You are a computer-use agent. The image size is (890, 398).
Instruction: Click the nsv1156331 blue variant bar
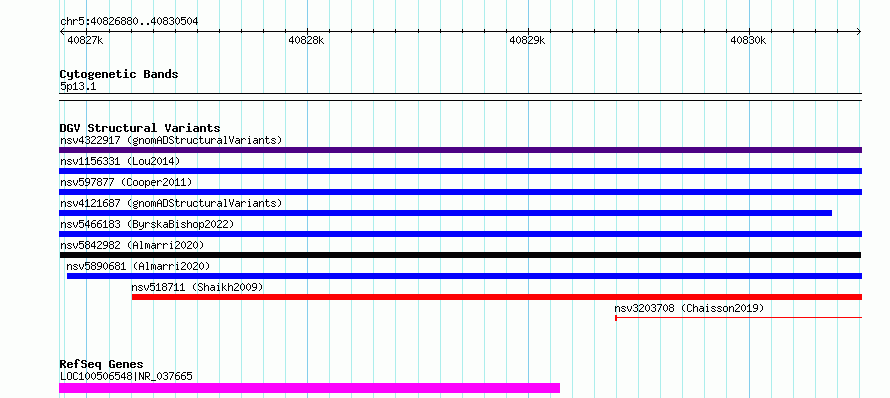[x=460, y=171]
